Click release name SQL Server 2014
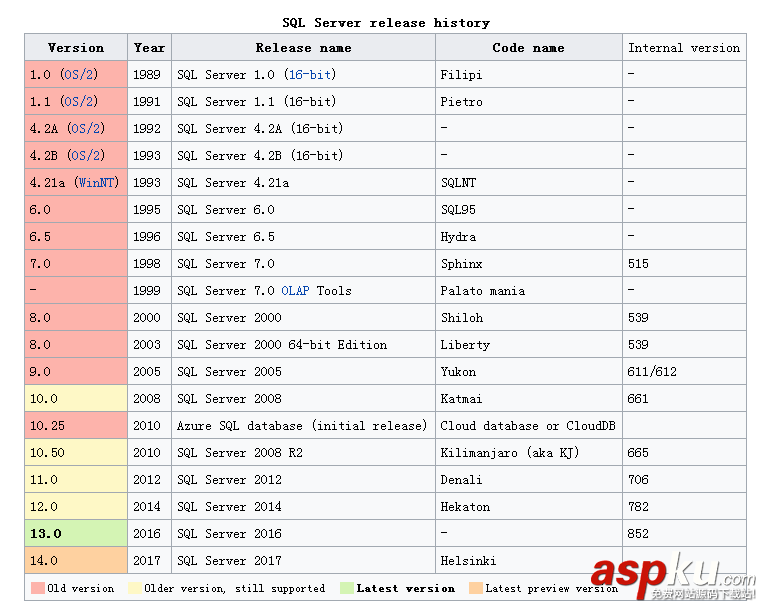 pyautogui.click(x=229, y=507)
